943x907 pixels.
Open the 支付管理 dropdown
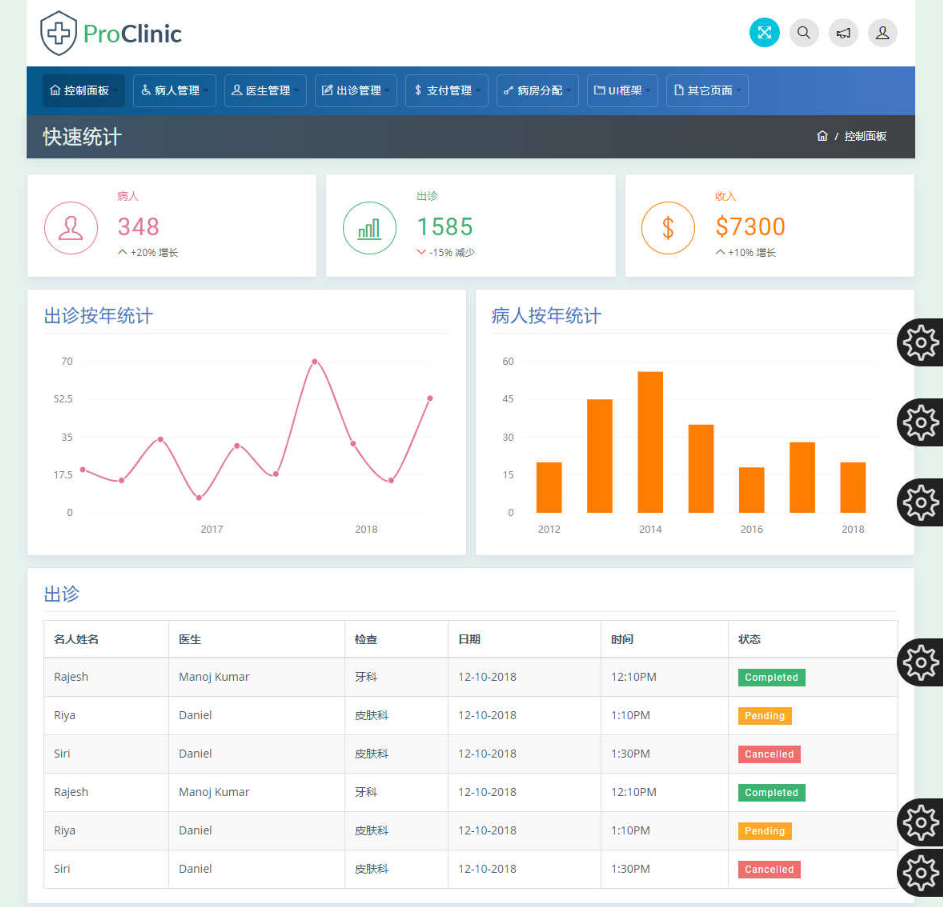click(x=446, y=89)
